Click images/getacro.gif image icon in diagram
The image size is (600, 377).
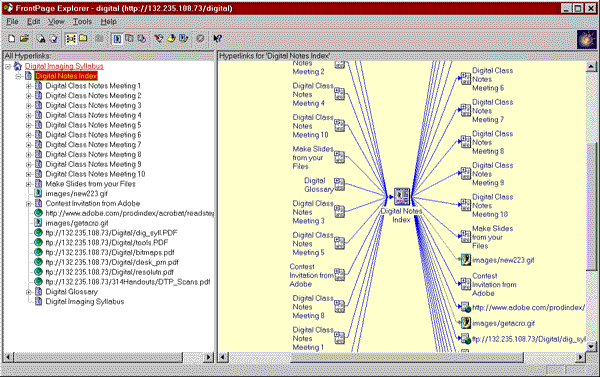click(466, 323)
